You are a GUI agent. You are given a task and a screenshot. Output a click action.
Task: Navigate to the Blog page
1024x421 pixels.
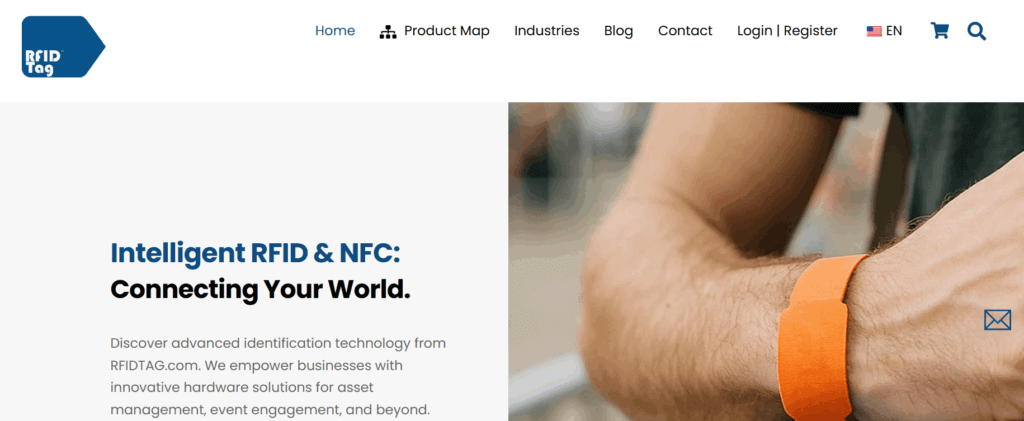(x=618, y=31)
